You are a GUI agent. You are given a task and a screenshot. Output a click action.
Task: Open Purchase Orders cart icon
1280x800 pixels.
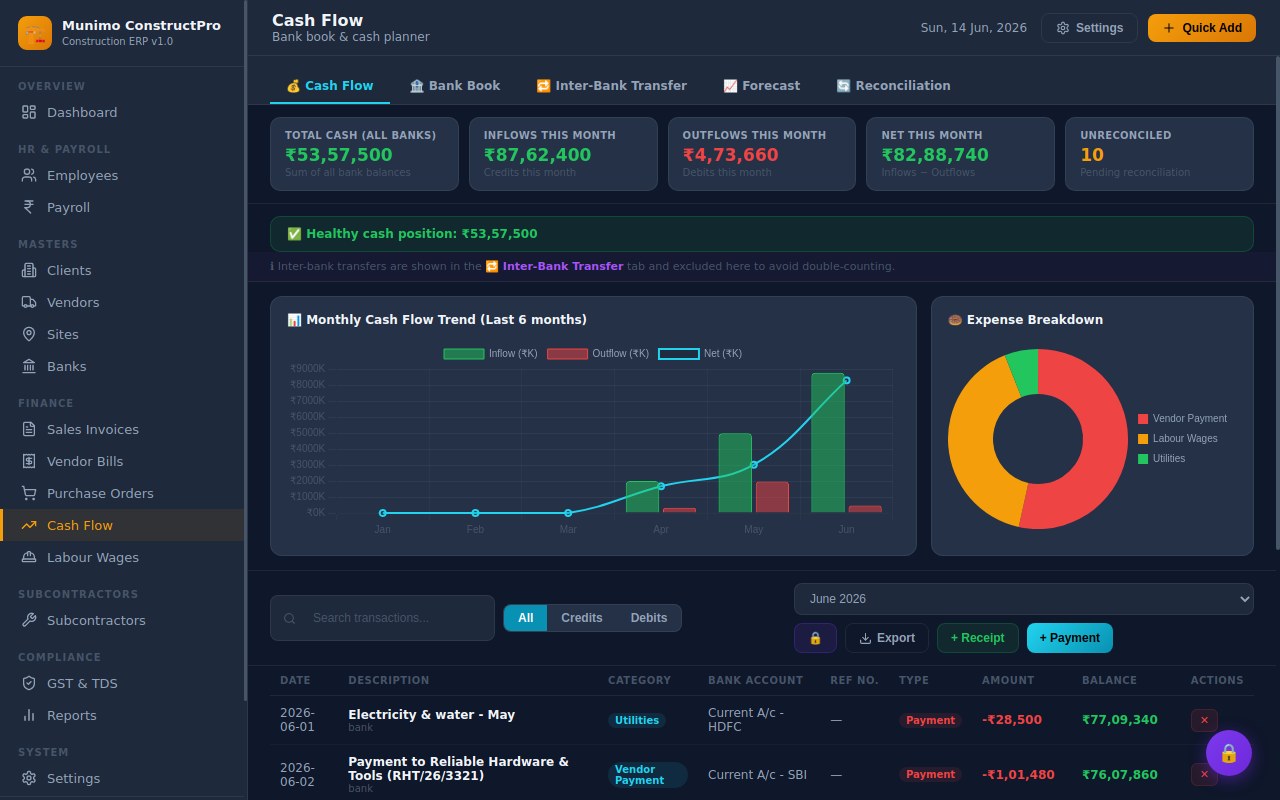29,493
